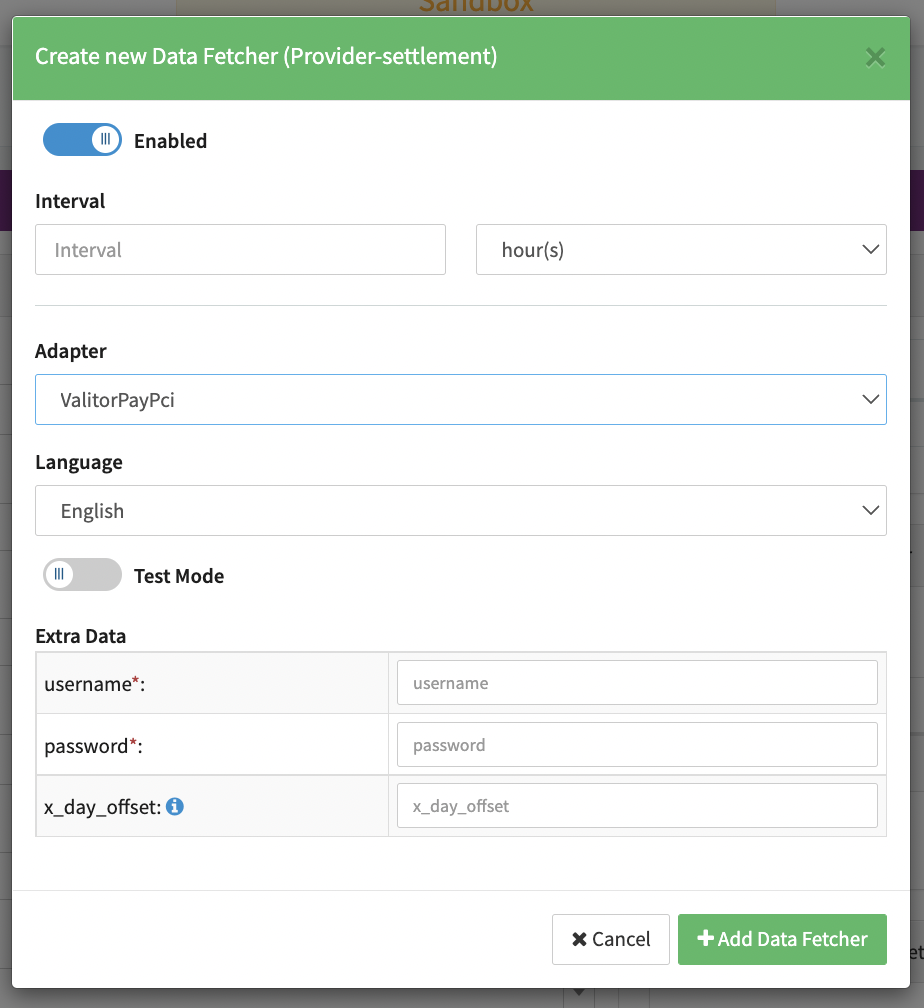Close the Create new Data Fetcher dialog
Screen dimensions: 924x1008
[875, 58]
